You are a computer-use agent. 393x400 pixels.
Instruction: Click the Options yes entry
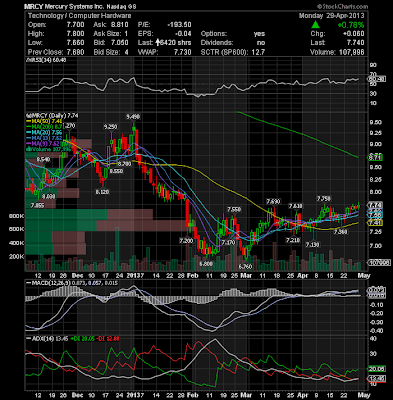point(259,34)
